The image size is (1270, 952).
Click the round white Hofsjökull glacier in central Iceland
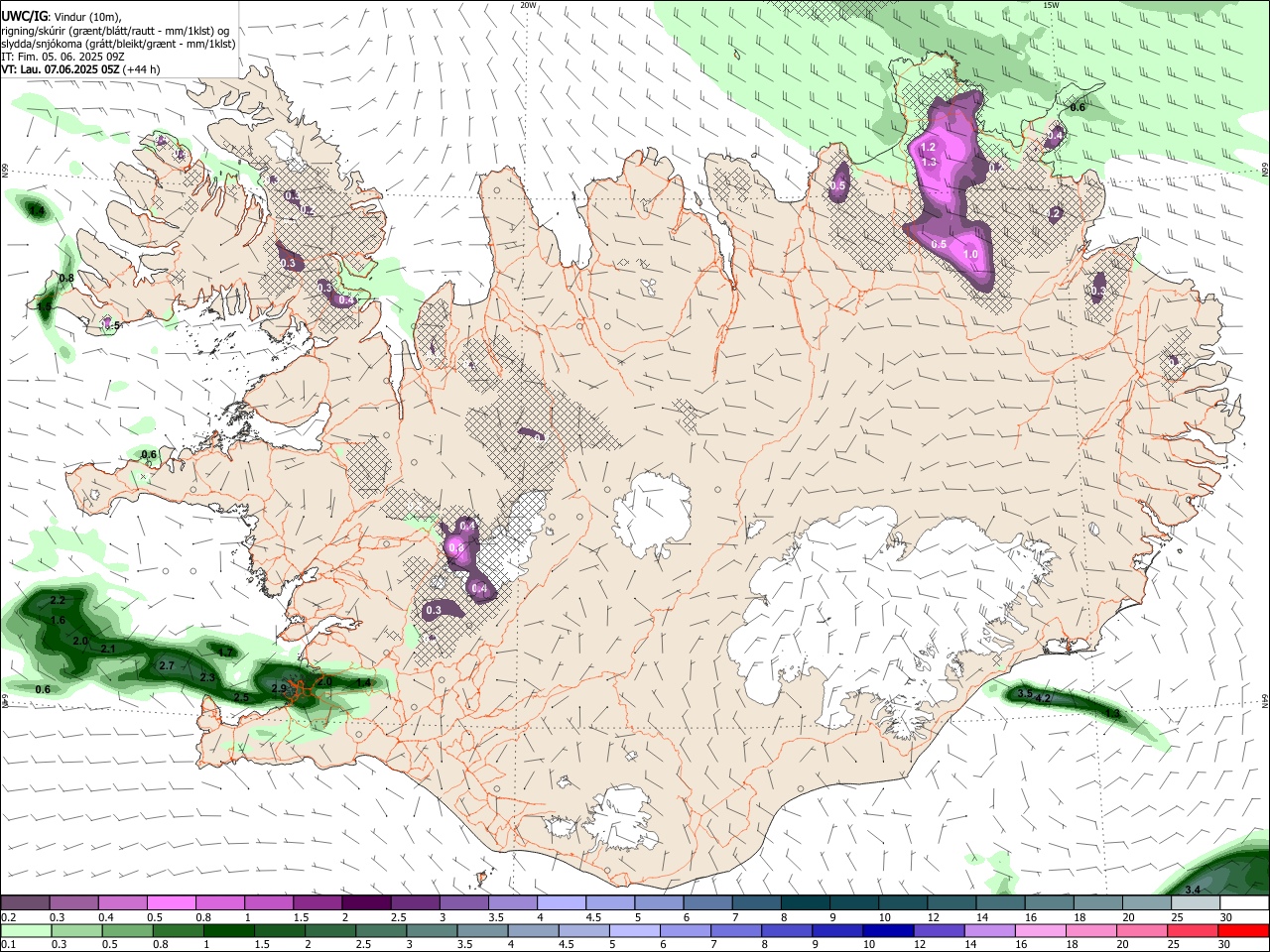(652, 514)
